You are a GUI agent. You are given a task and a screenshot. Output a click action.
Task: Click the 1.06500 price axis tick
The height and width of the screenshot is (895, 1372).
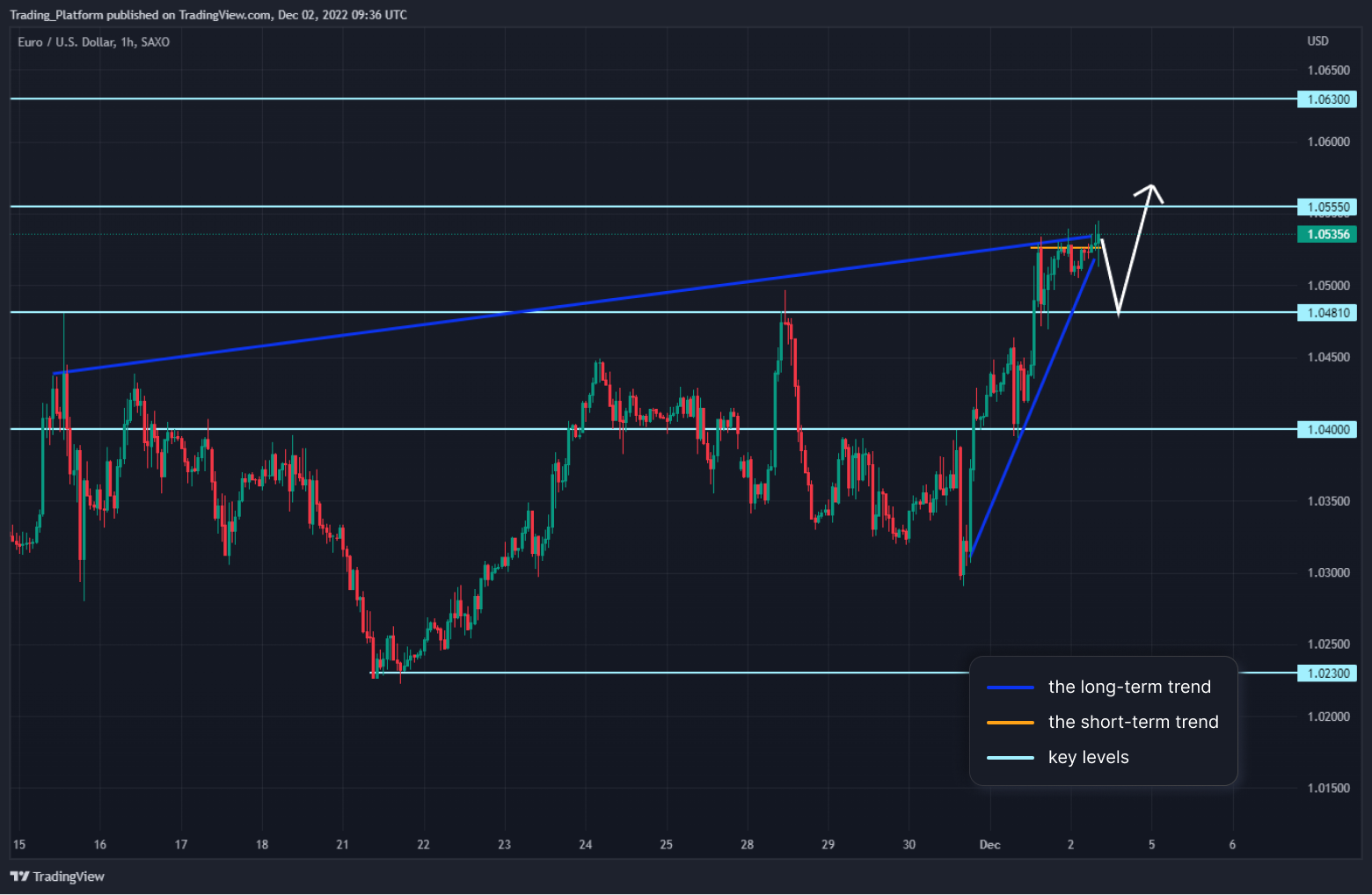coord(1328,70)
